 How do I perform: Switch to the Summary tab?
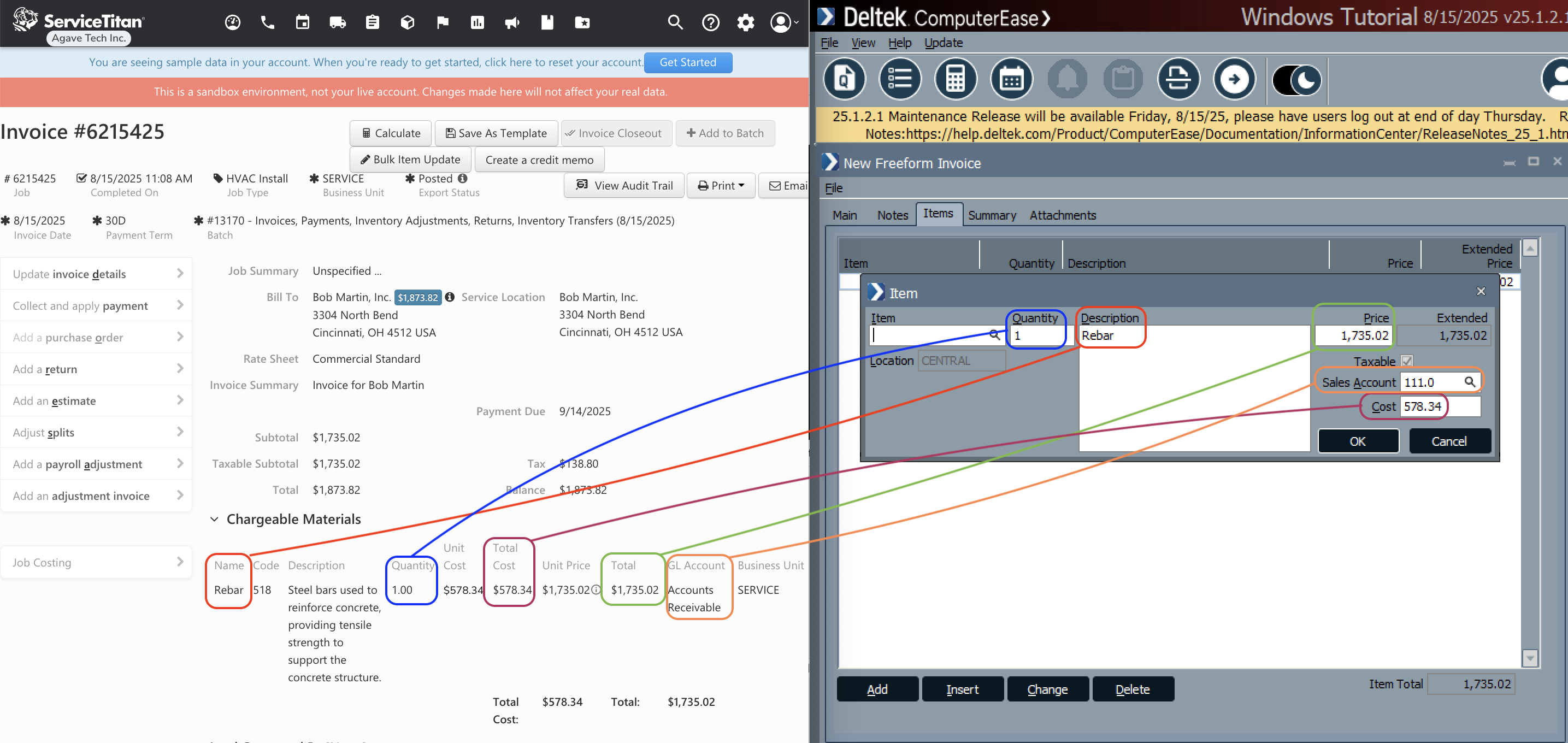pos(992,215)
